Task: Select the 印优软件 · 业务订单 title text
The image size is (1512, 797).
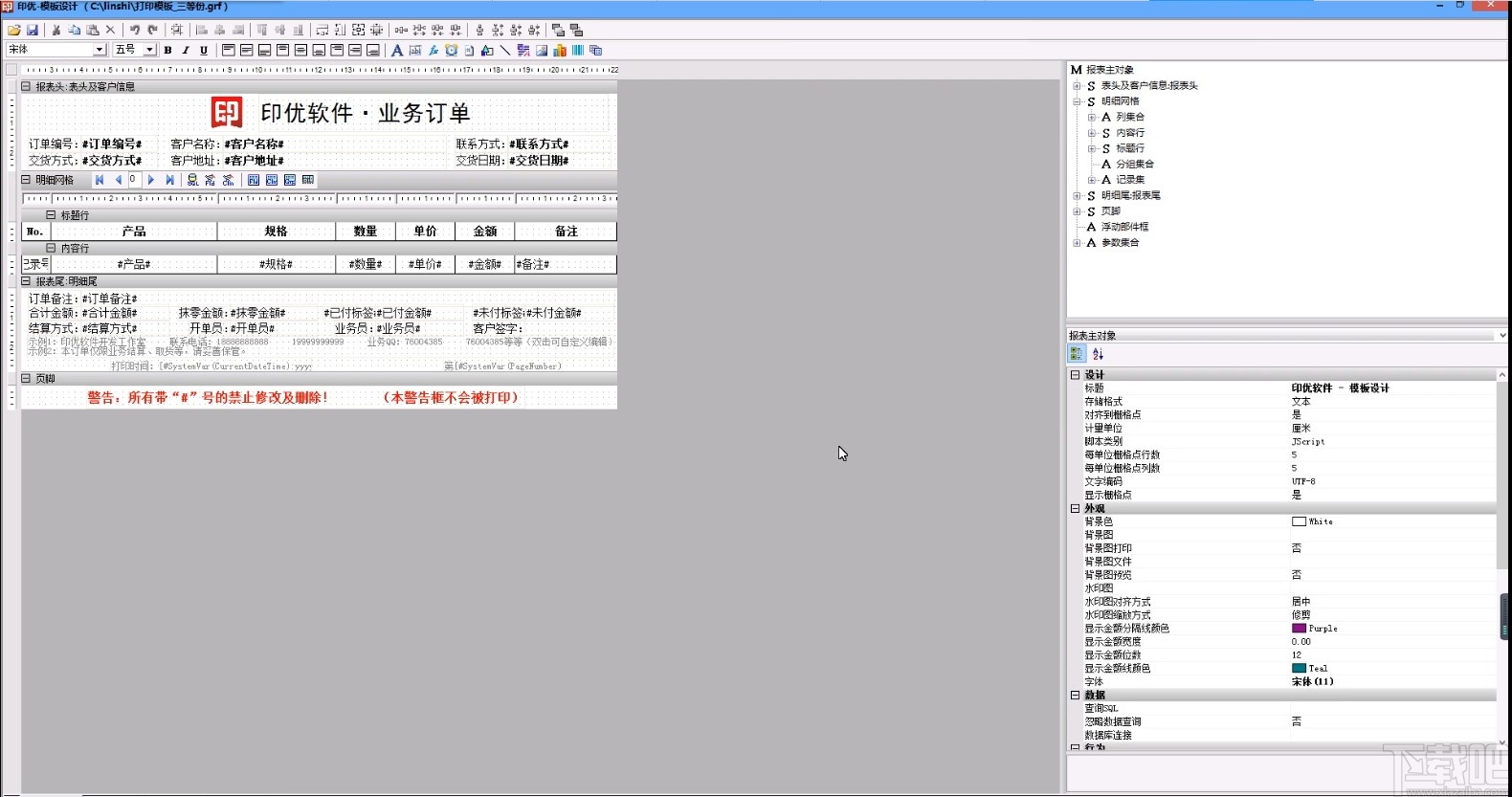Action: [x=366, y=113]
